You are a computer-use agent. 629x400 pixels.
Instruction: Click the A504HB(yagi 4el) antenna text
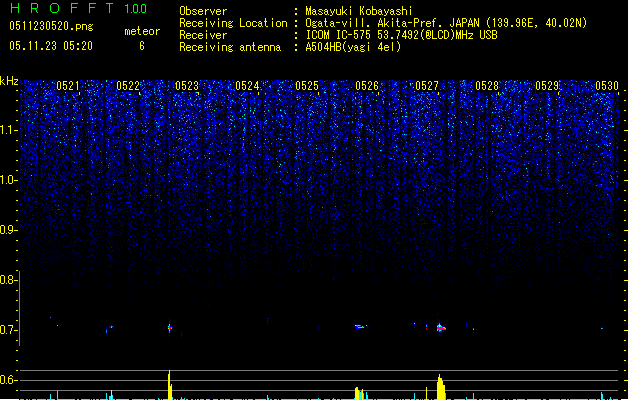point(353,47)
